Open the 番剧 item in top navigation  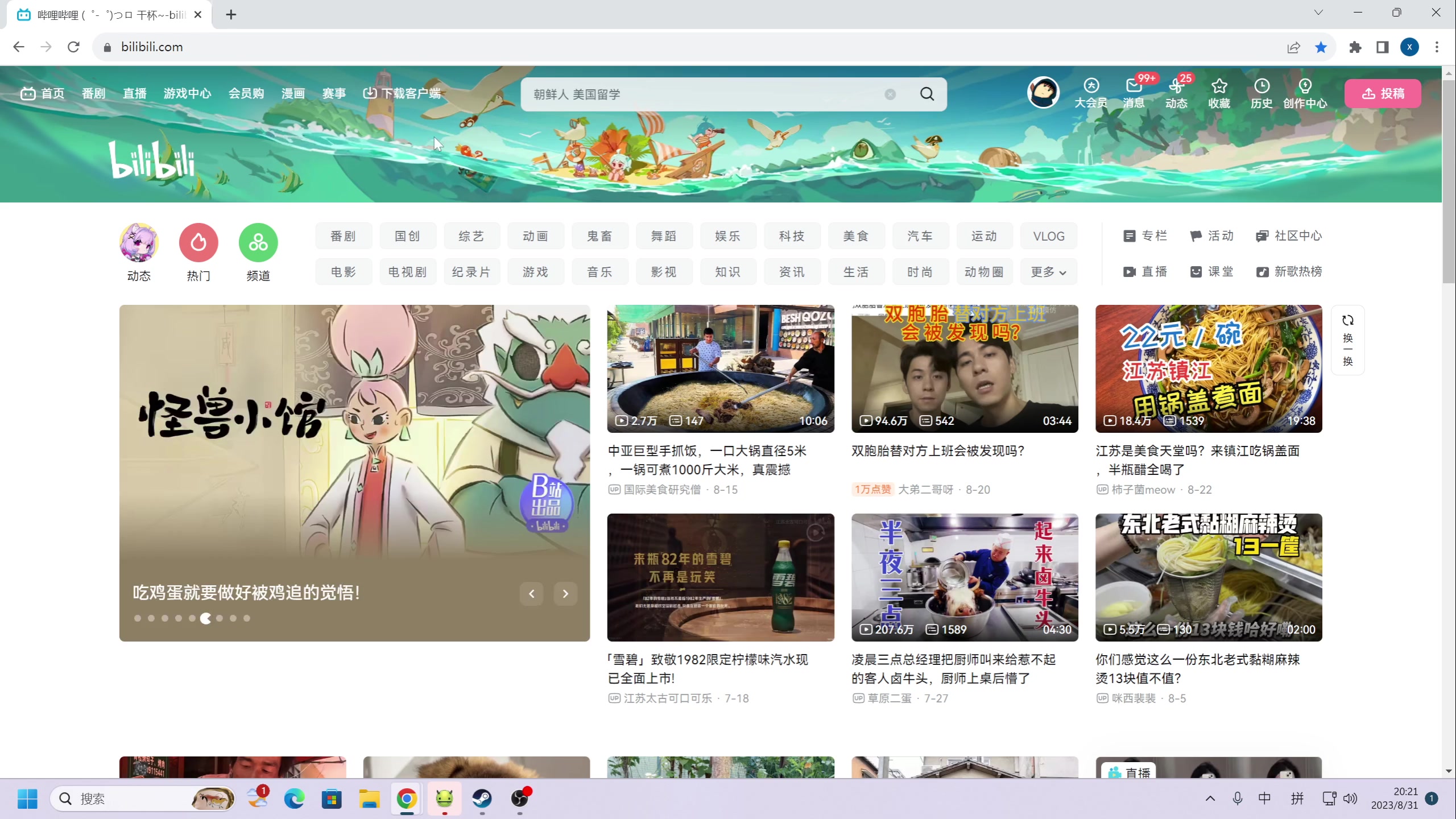[x=93, y=93]
